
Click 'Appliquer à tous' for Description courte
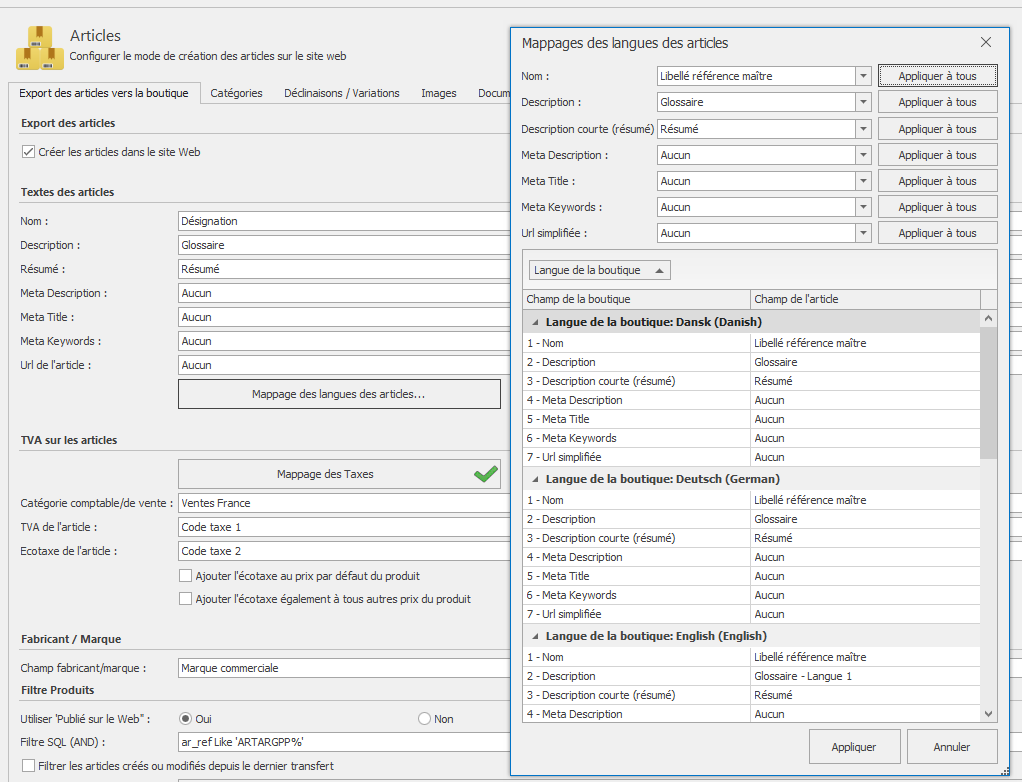coord(937,129)
